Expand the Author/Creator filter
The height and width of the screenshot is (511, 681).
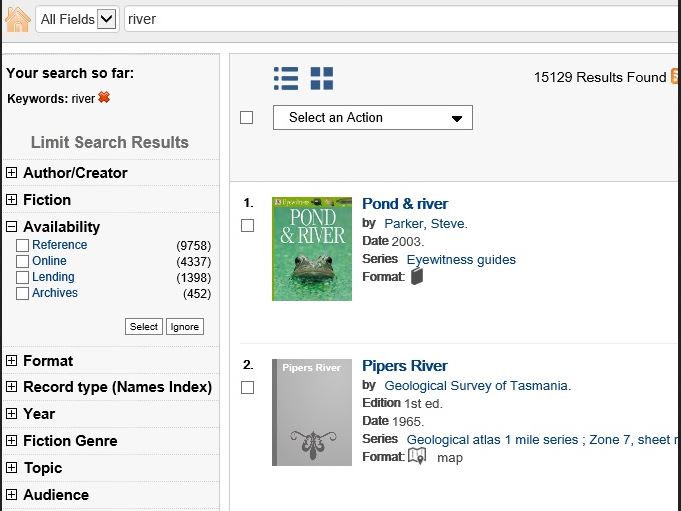[12, 173]
